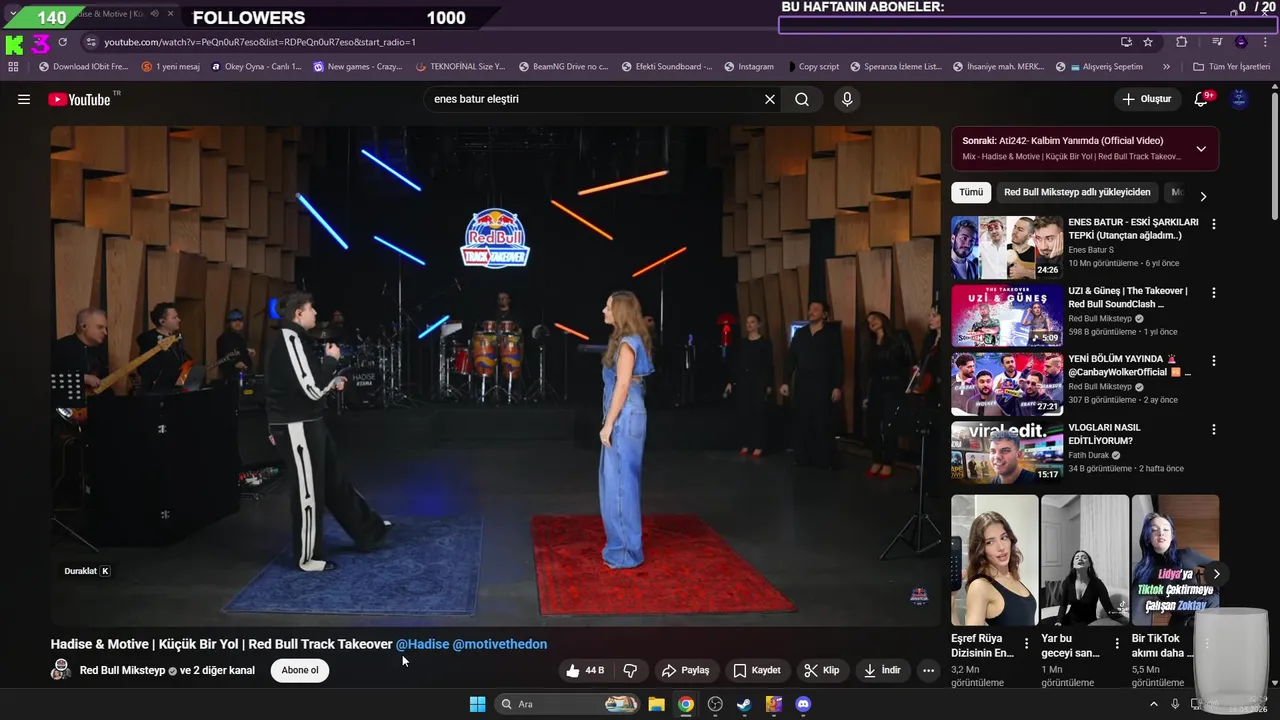Screen dimensions: 1280x720
Task: Open the Yar bu geceyi short
Action: tap(1085, 560)
